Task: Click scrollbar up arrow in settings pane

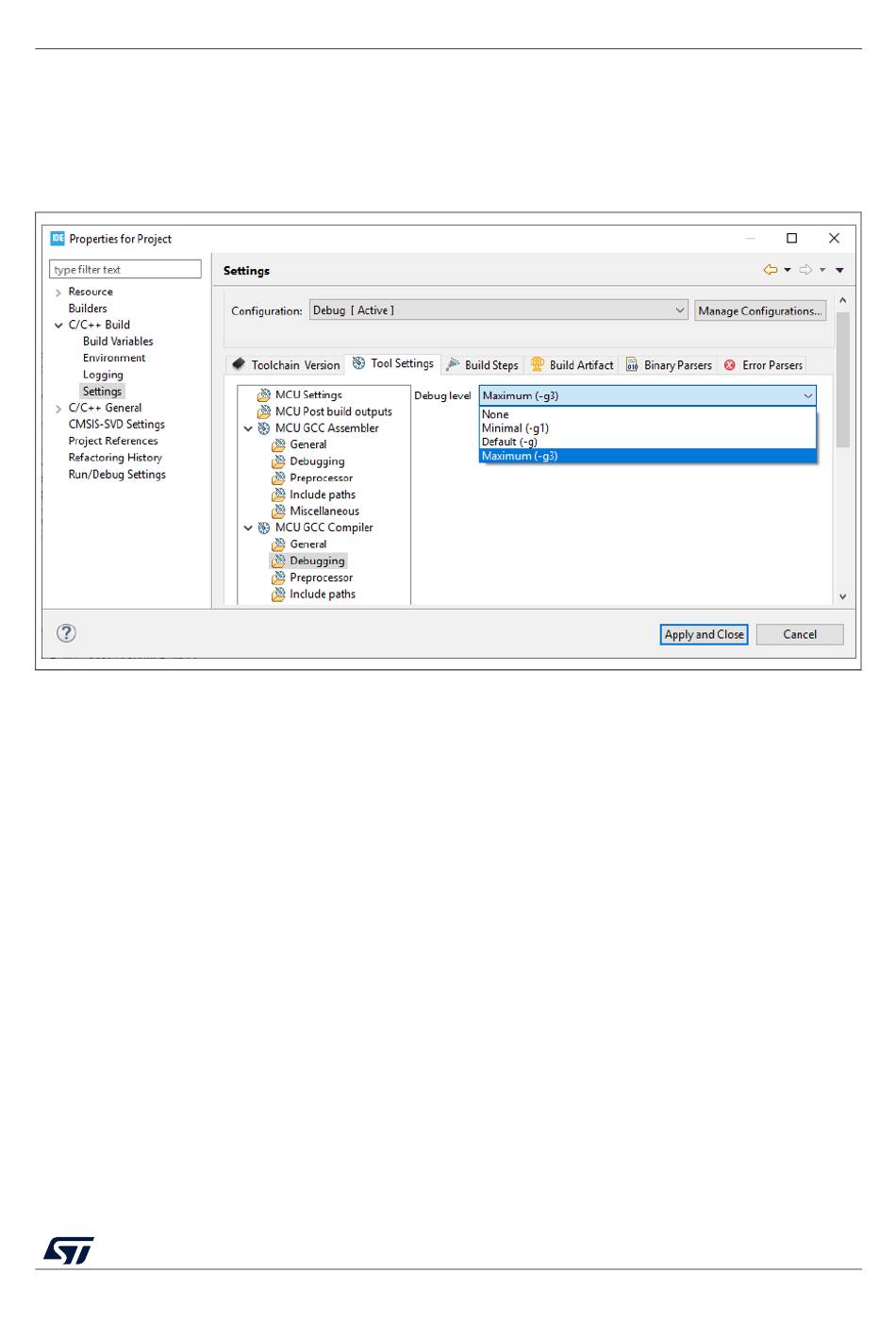Action: tap(842, 300)
